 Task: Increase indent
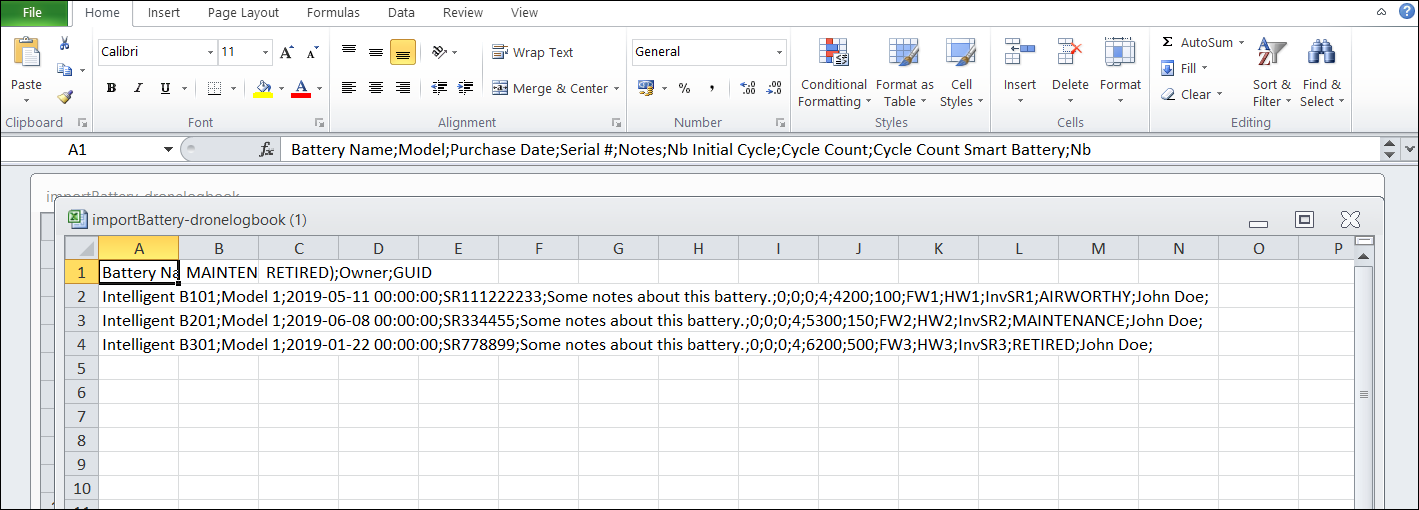click(466, 88)
